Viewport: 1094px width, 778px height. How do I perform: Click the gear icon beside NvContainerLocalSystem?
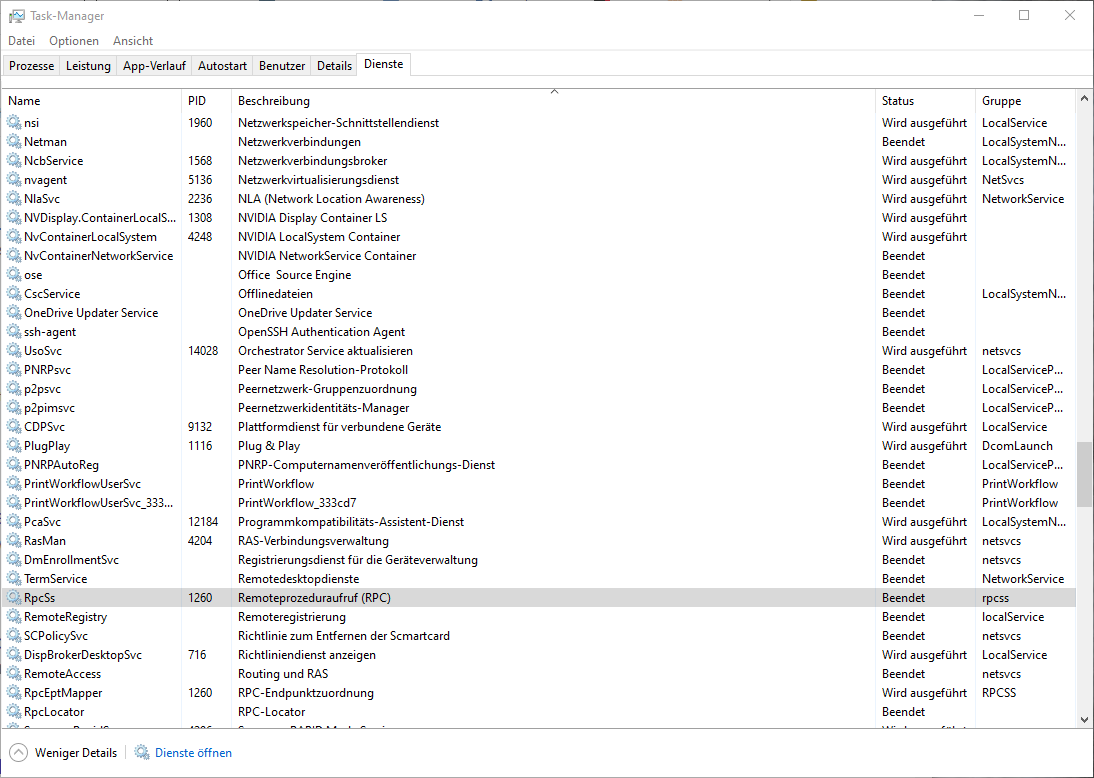(x=14, y=237)
